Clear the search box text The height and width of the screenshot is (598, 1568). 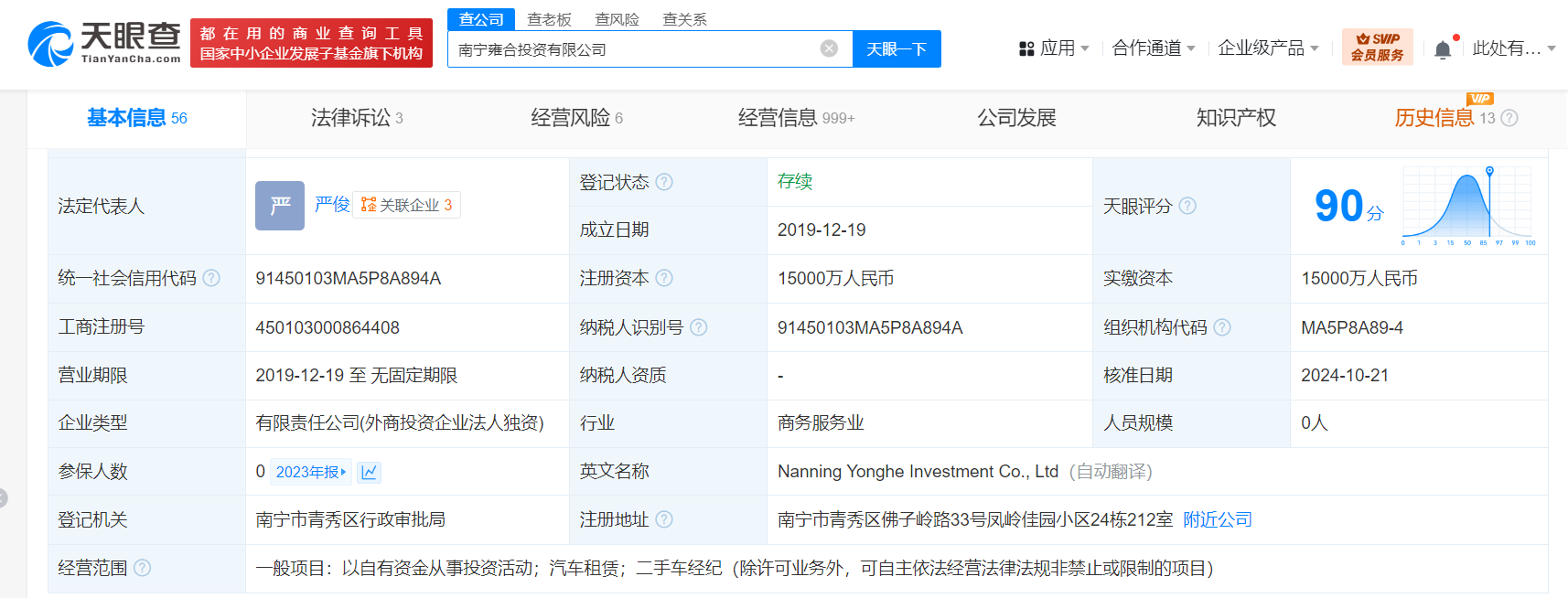(x=829, y=48)
